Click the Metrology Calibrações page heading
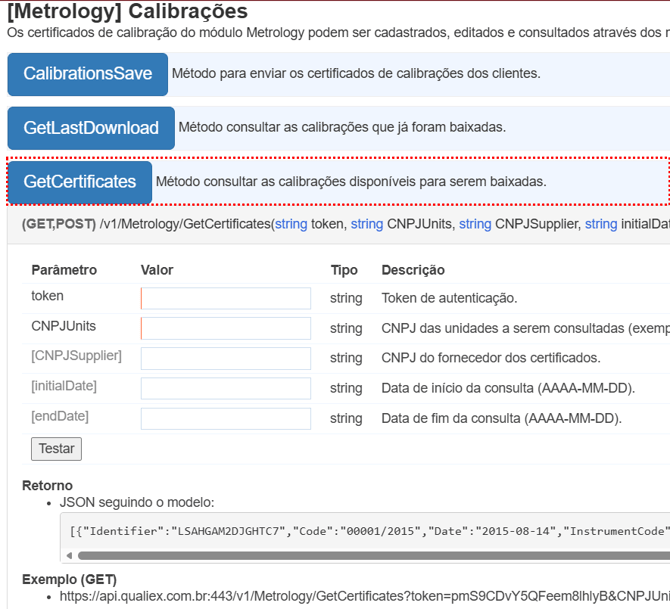Image resolution: width=670 pixels, height=609 pixels. pyautogui.click(x=127, y=12)
